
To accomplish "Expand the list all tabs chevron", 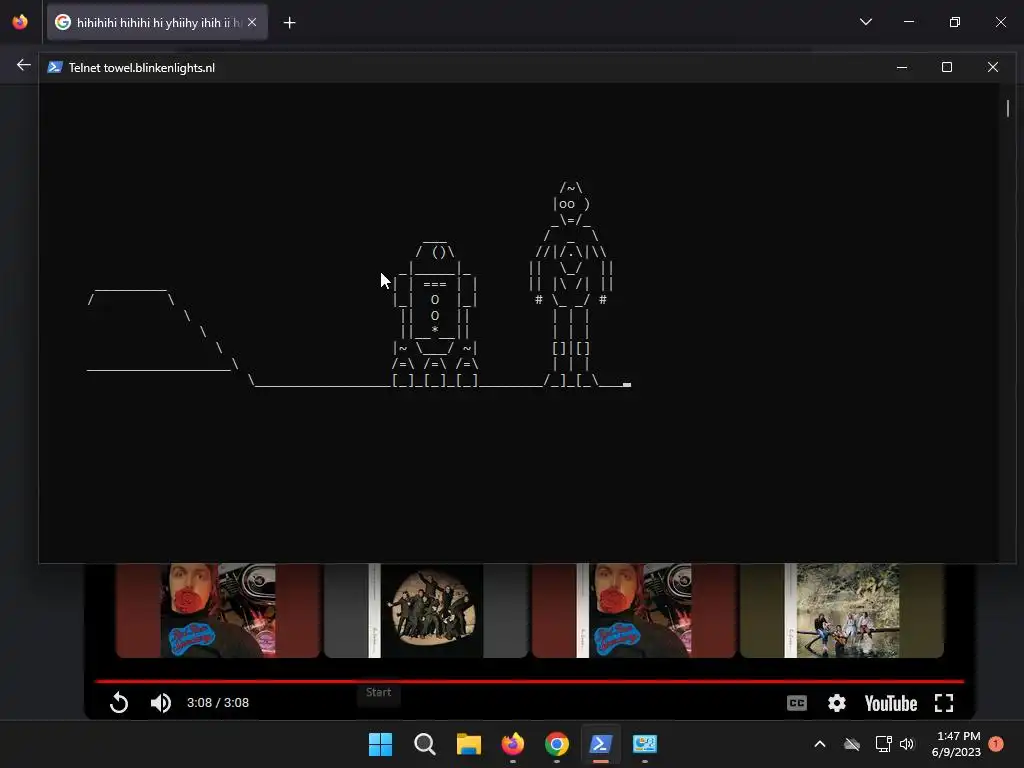I will coord(866,22).
